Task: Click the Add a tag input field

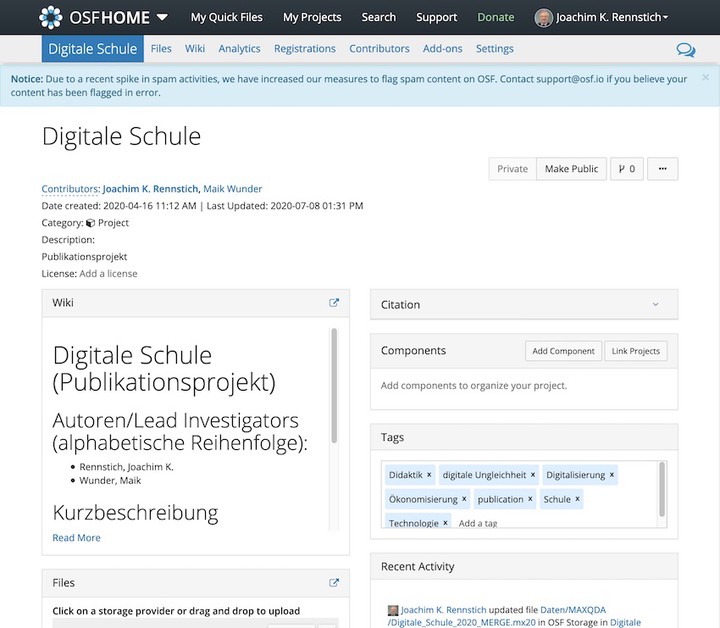Action: 478,523
